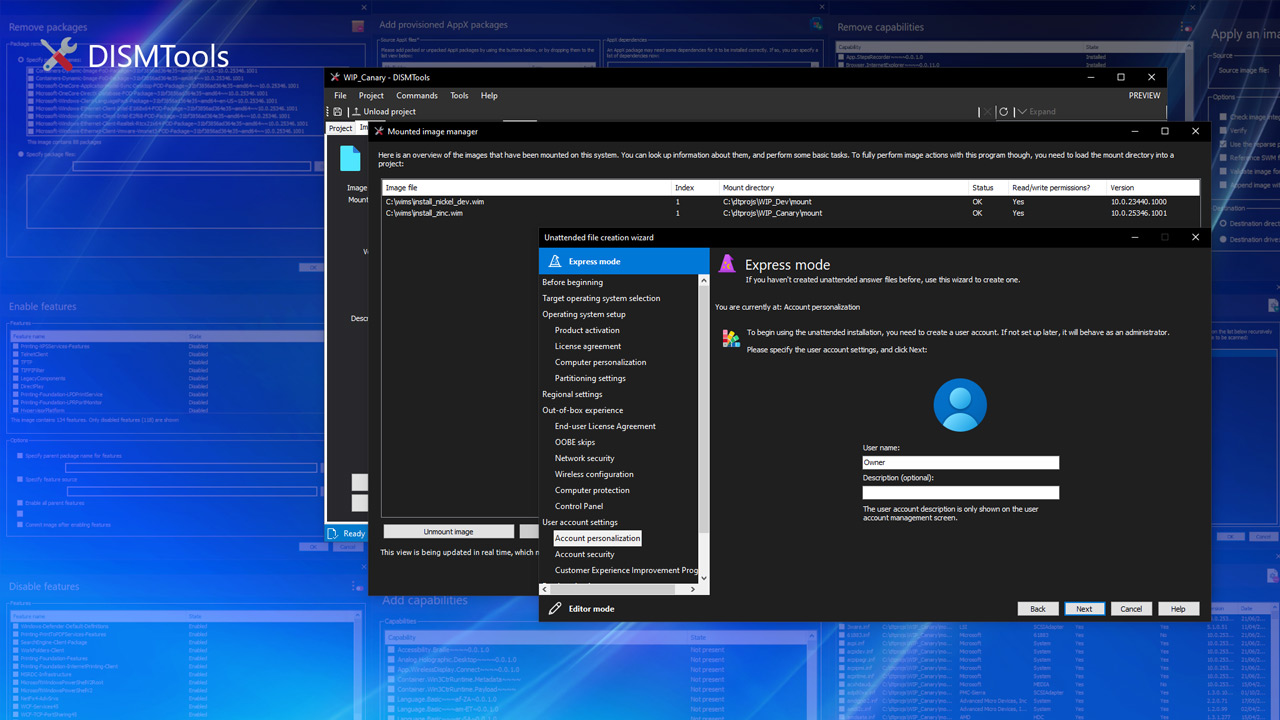The width and height of the screenshot is (1280, 720).
Task: Click the status bar icon beside Ready
Action: 335,533
